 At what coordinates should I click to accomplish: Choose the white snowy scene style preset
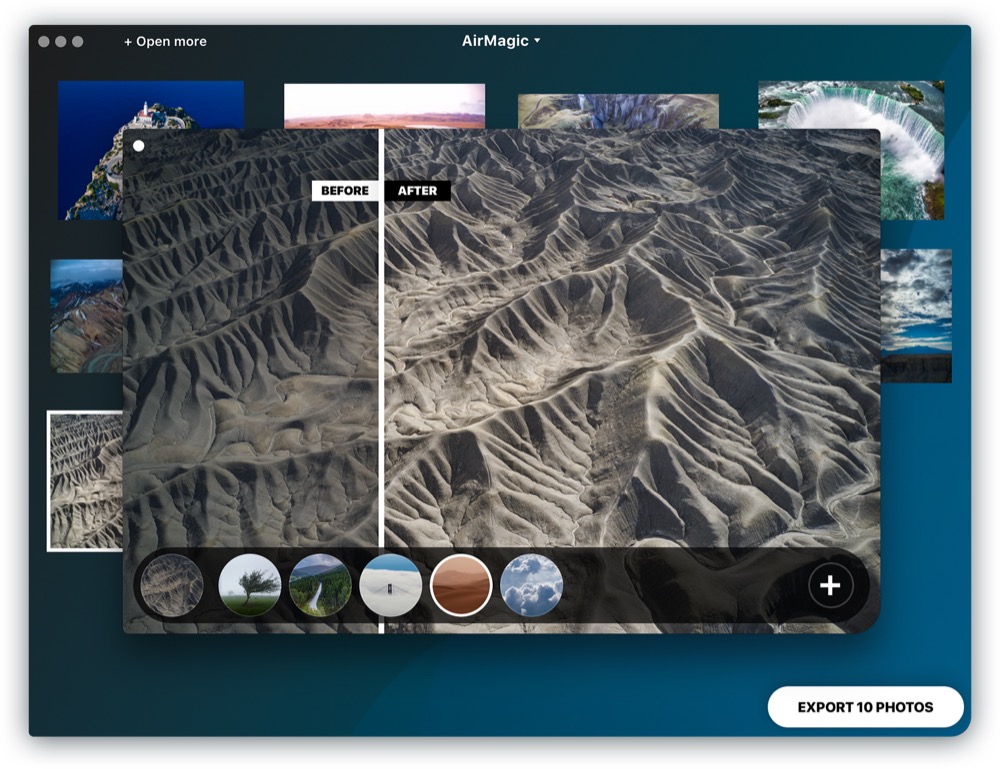click(390, 585)
